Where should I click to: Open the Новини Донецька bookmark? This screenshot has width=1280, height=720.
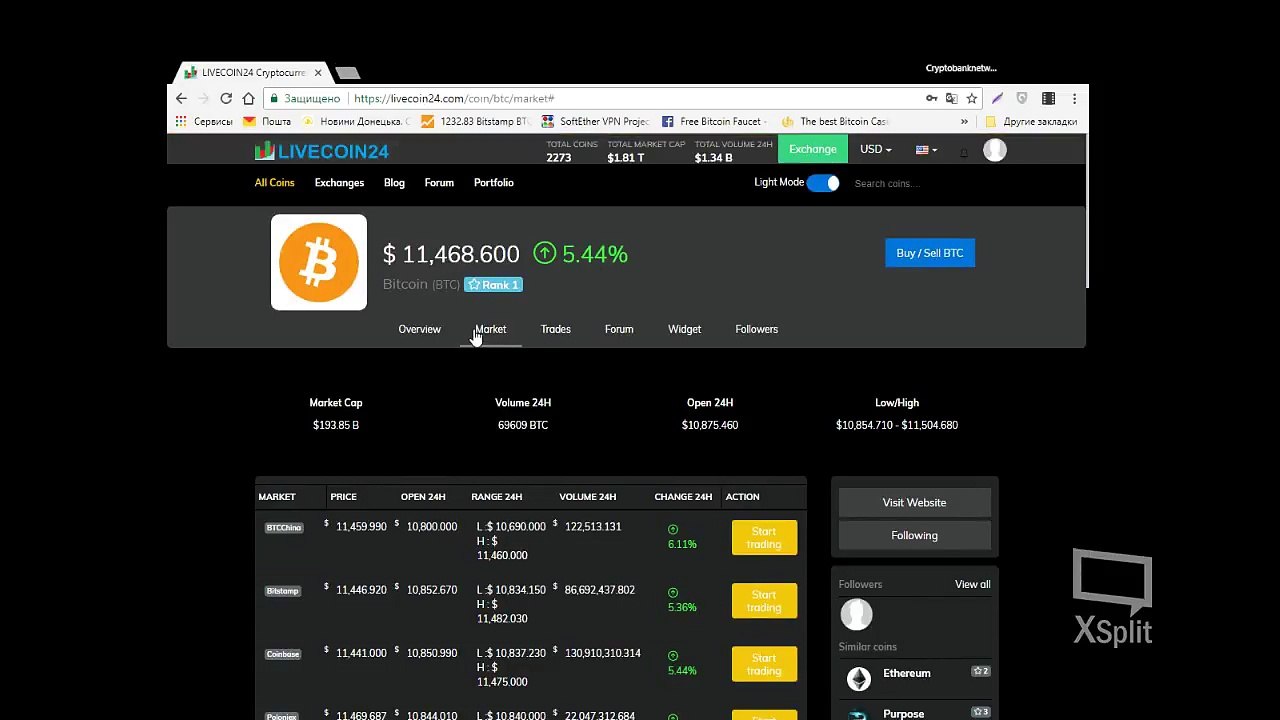(x=356, y=122)
